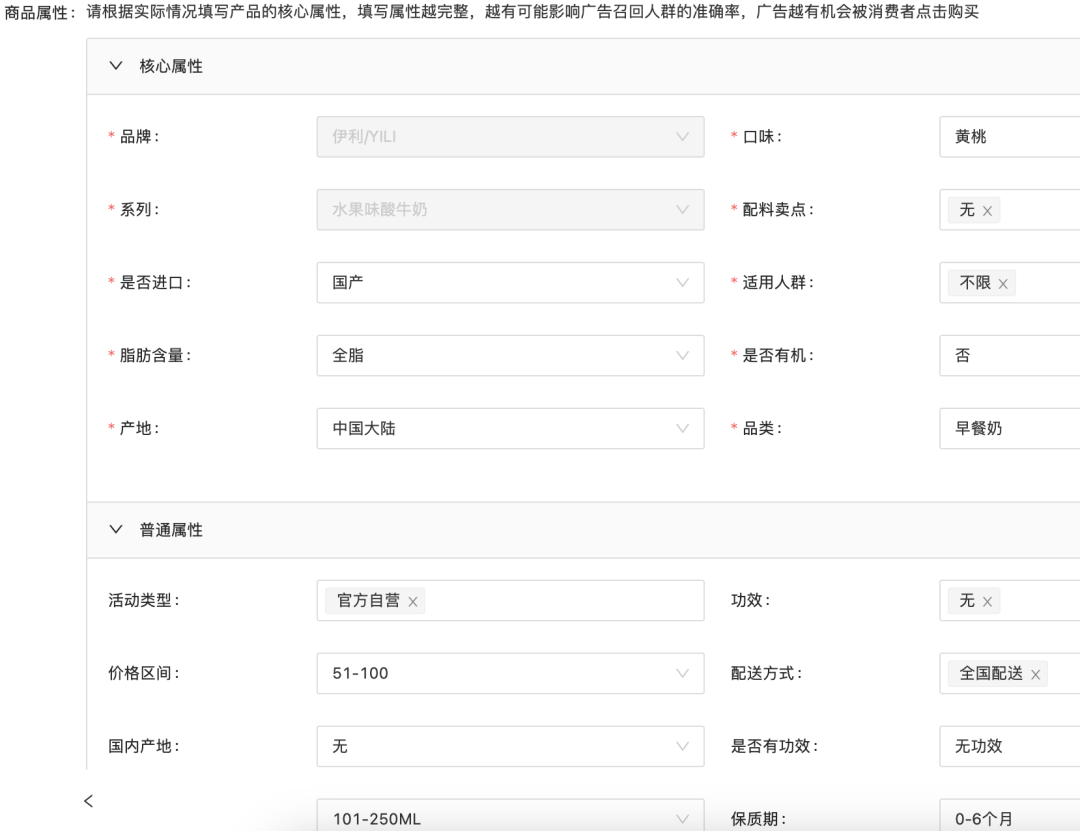Click the 品牌 field label
The image size is (1080, 831).
(x=138, y=136)
